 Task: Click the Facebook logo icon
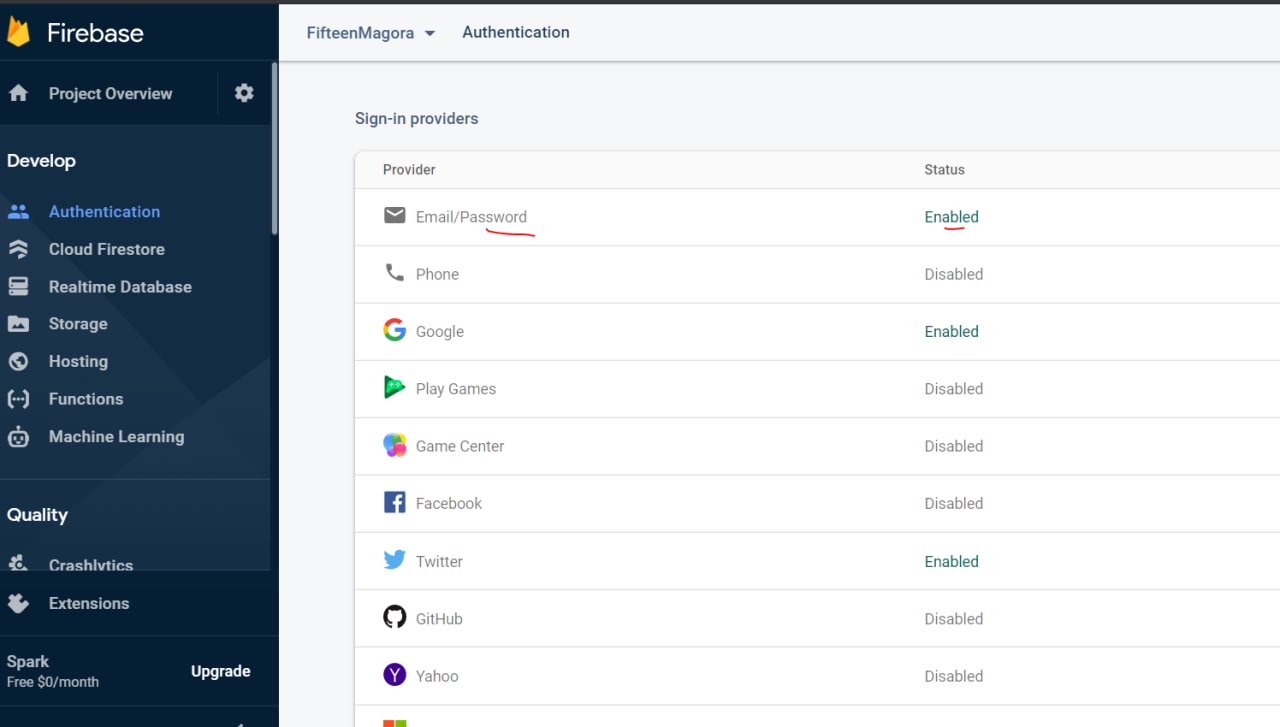click(x=395, y=502)
